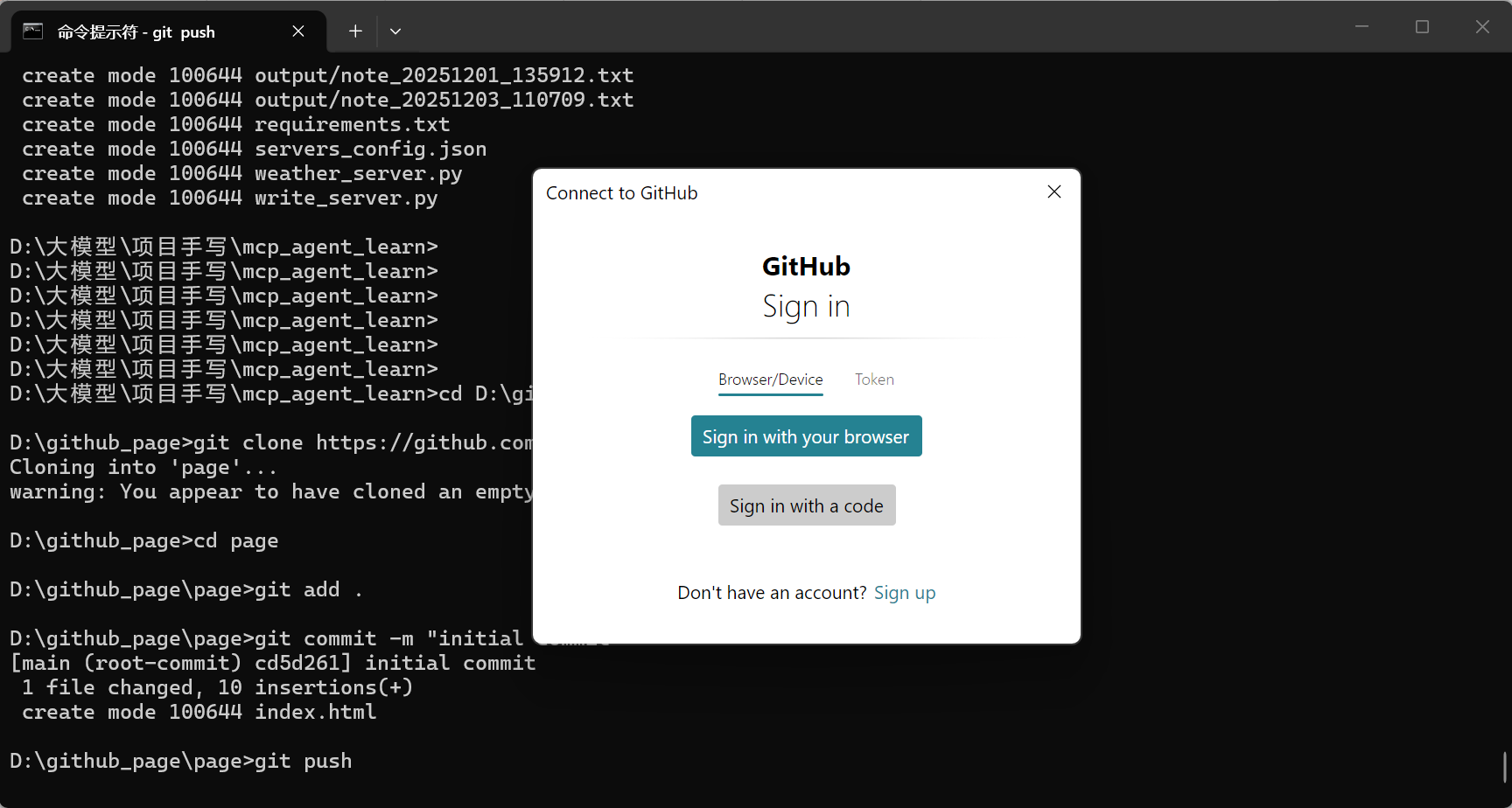
Task: Click the Connect to GitHub dialog title
Action: click(621, 193)
